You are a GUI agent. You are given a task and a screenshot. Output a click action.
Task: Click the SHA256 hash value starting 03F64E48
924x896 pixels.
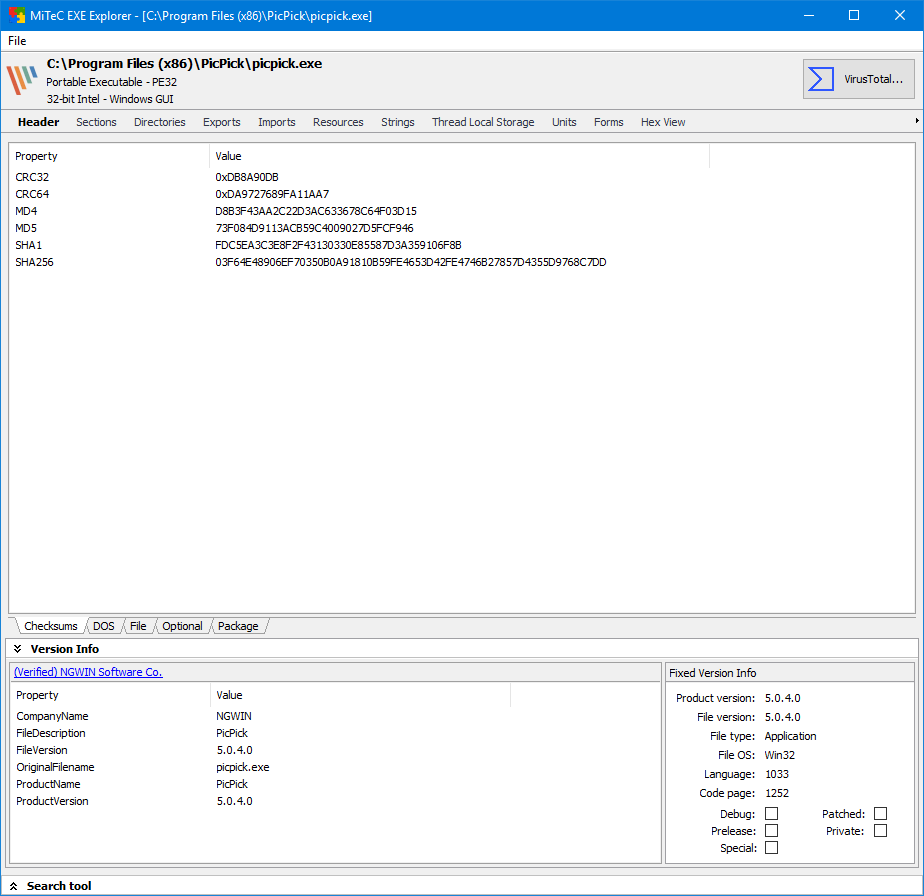click(x=411, y=262)
